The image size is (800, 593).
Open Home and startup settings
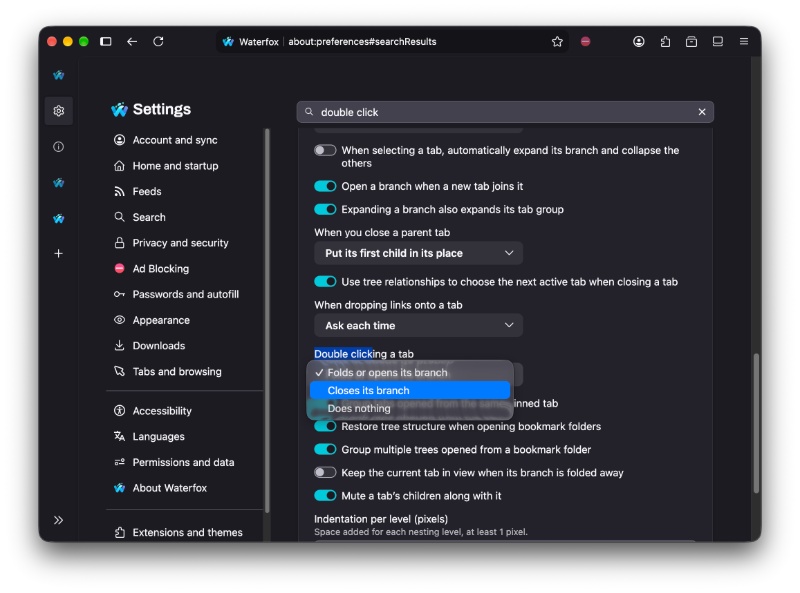[x=166, y=165]
